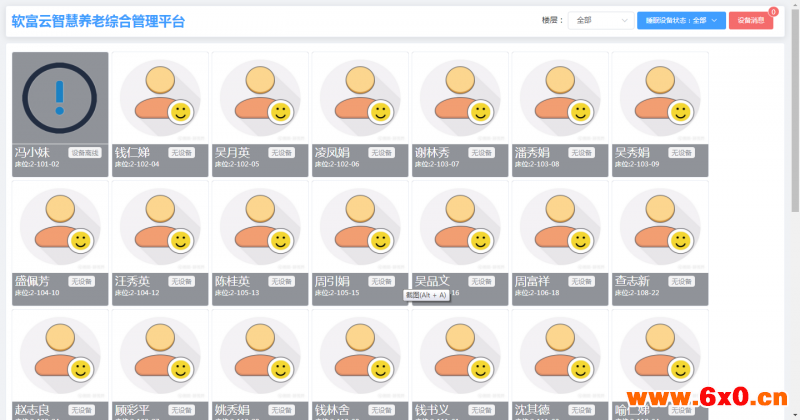Click the avatar of 盛佩芳
800x420 pixels.
60,227
